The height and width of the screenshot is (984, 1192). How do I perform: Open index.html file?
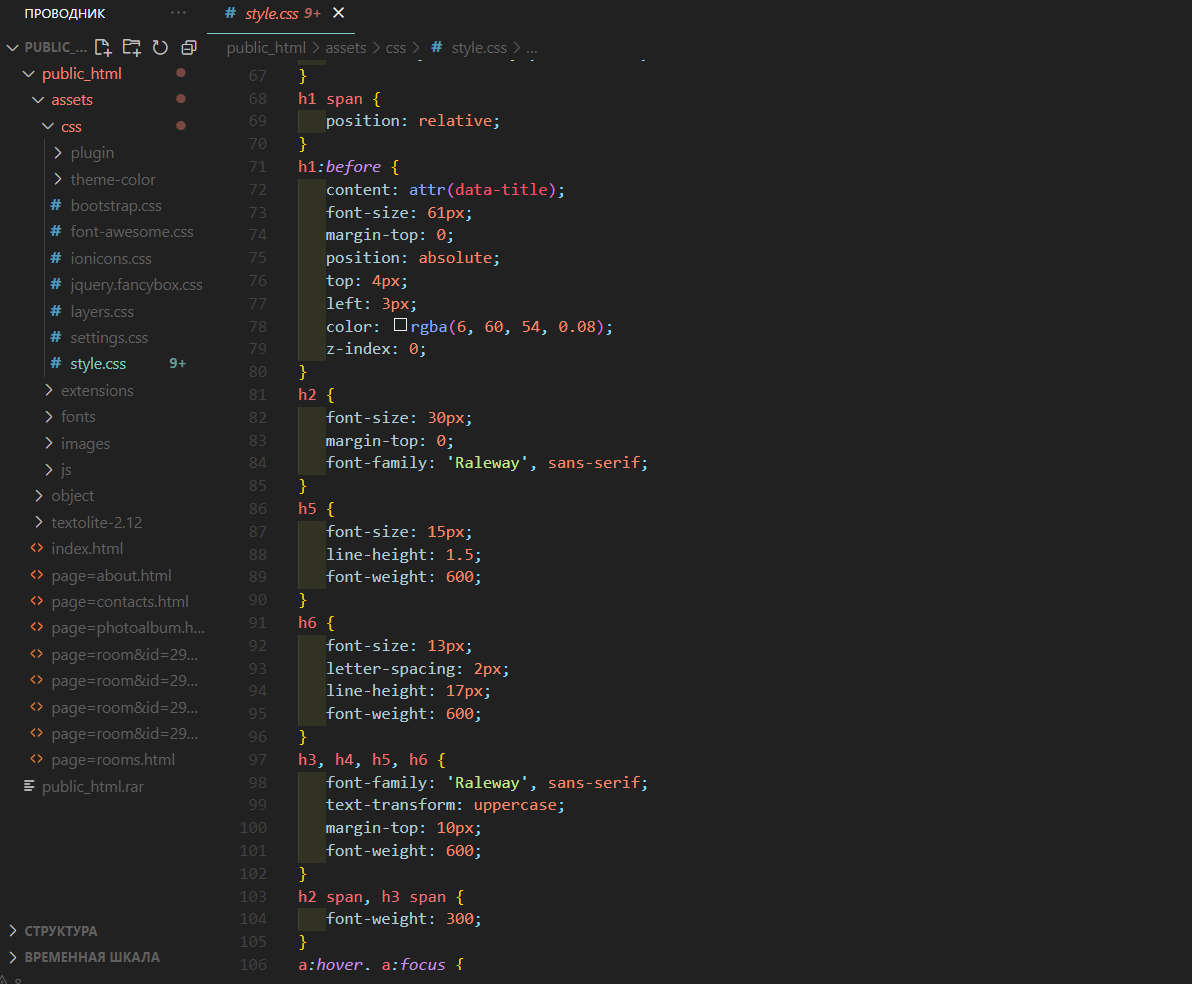click(x=87, y=548)
